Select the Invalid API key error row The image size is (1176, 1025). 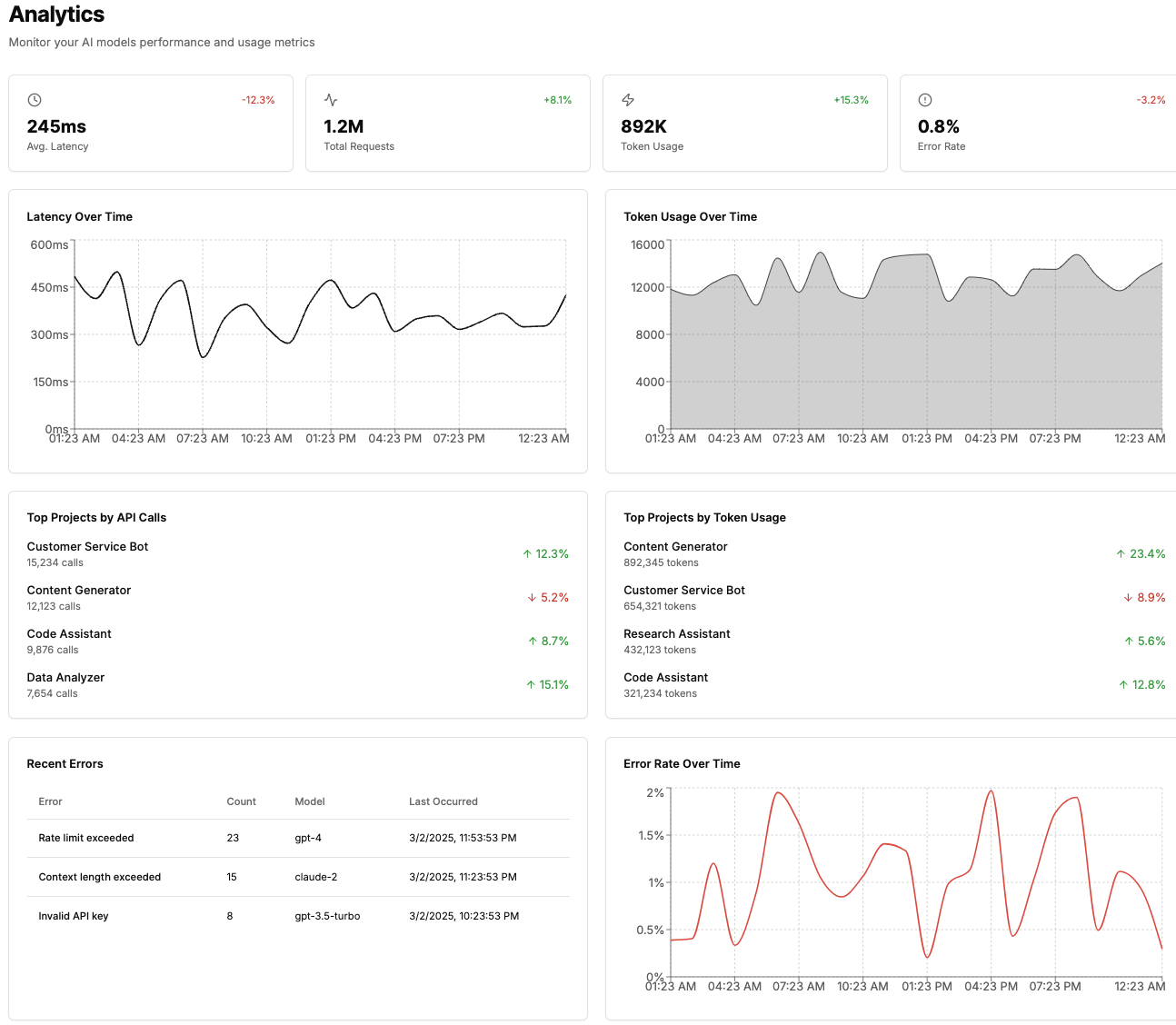pos(298,916)
